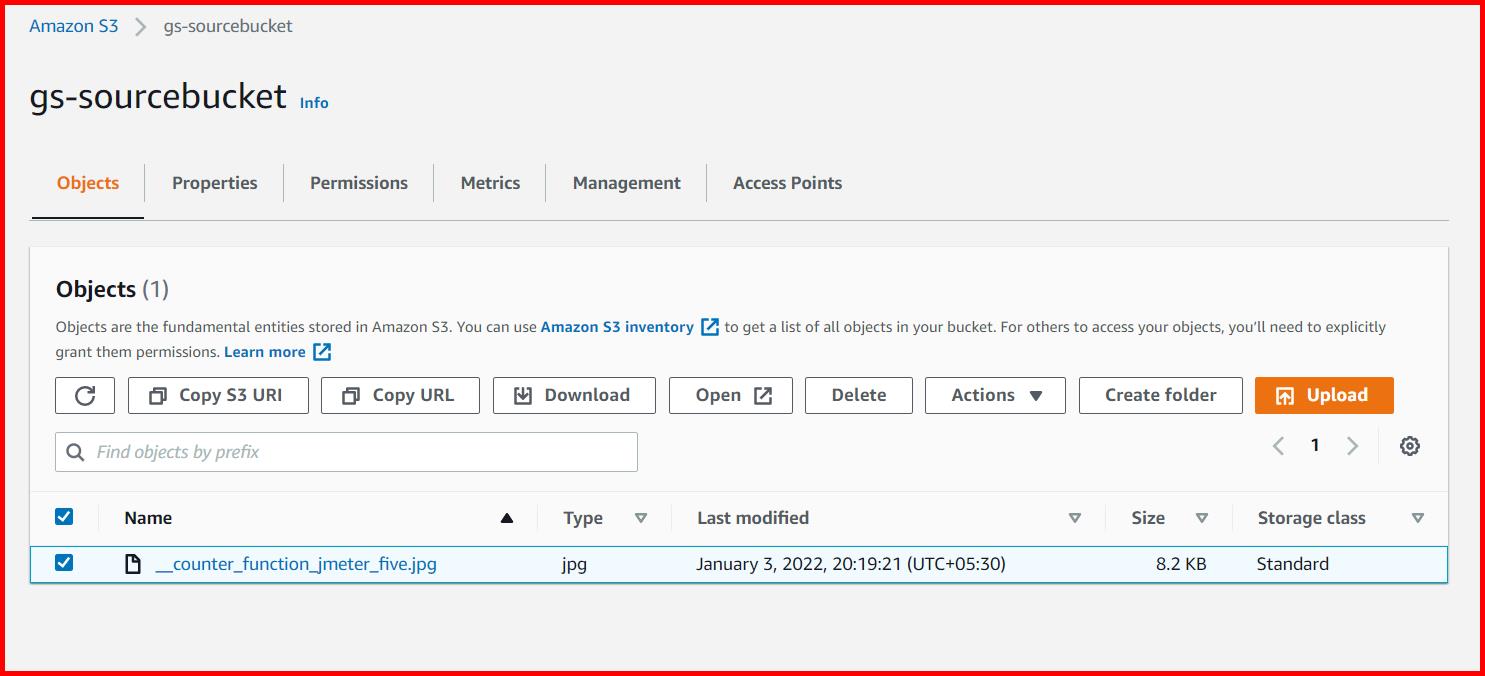Click the refresh objects list icon
The height and width of the screenshot is (676, 1485).
pyautogui.click(x=85, y=395)
